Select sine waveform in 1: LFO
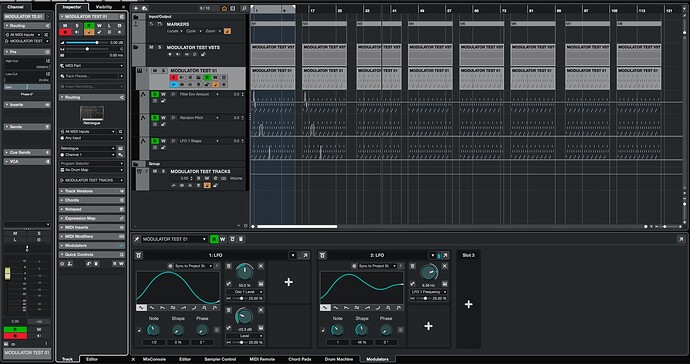The height and width of the screenshot is (364, 690). 141,308
